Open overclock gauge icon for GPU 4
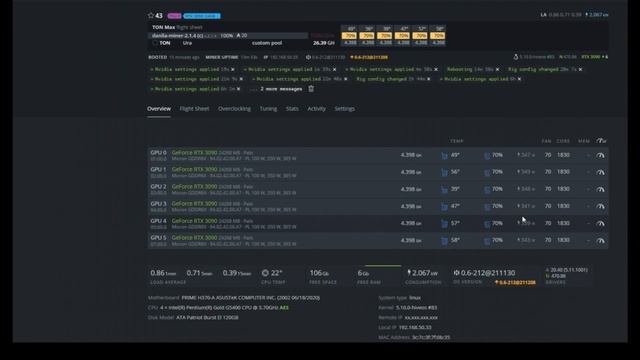Screen dimensions: 640x360 pos(600,224)
